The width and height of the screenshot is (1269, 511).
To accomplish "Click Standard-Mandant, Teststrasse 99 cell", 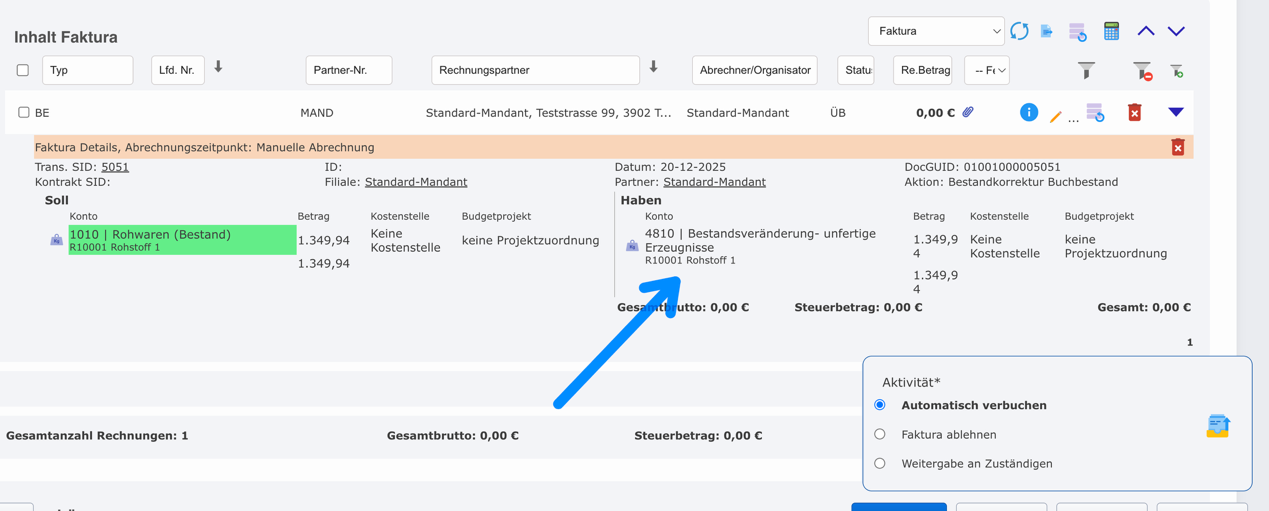I will 549,113.
